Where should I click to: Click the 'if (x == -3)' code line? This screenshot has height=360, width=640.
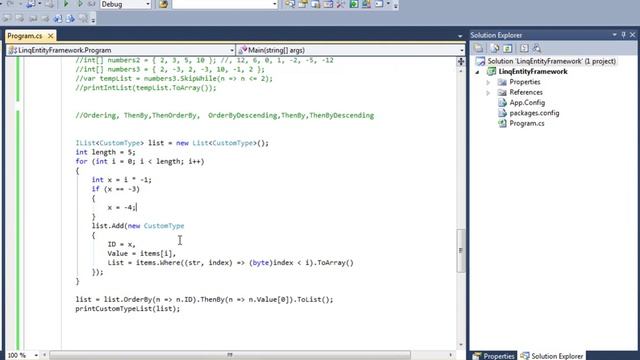coord(116,189)
